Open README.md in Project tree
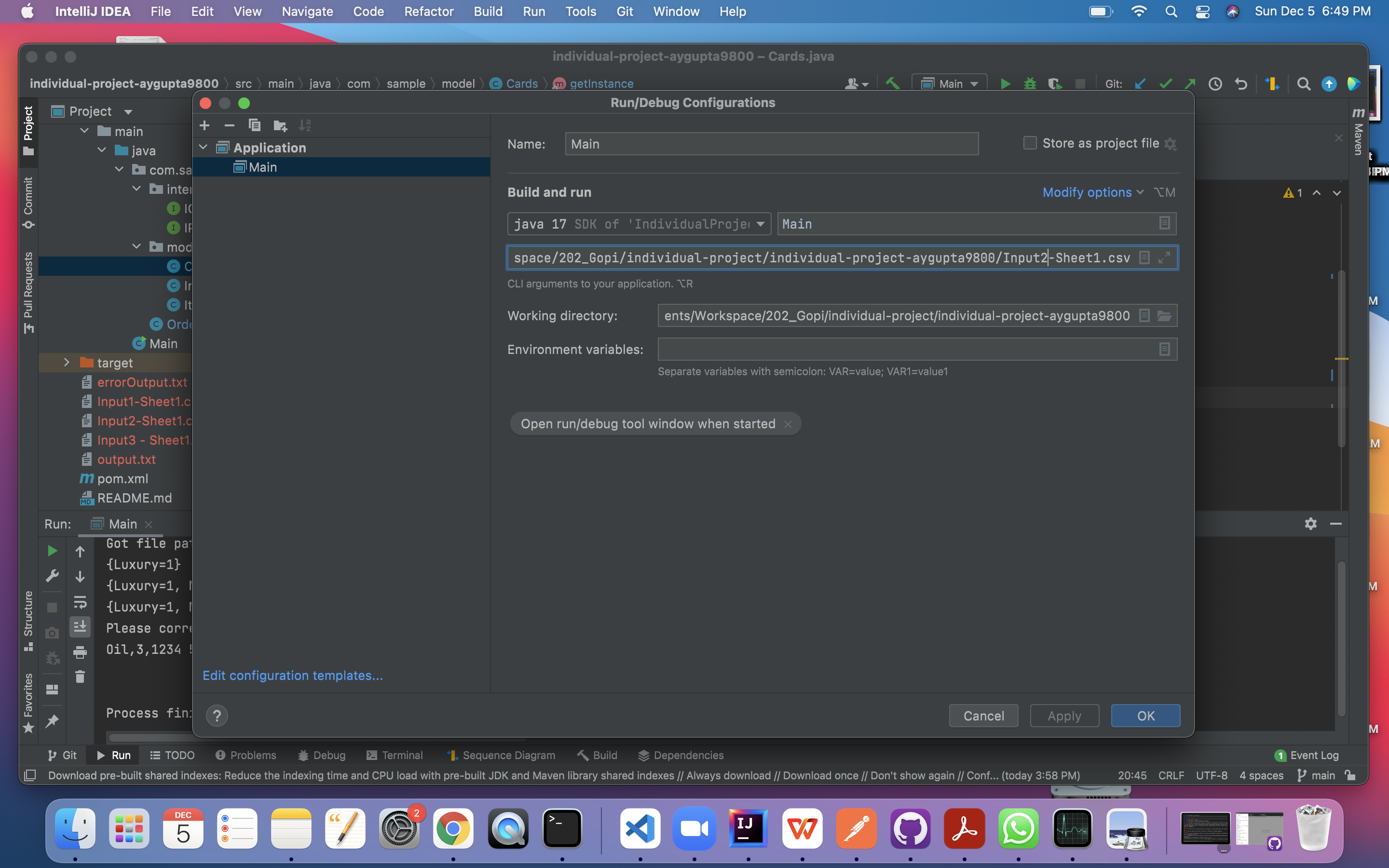 pos(134,498)
